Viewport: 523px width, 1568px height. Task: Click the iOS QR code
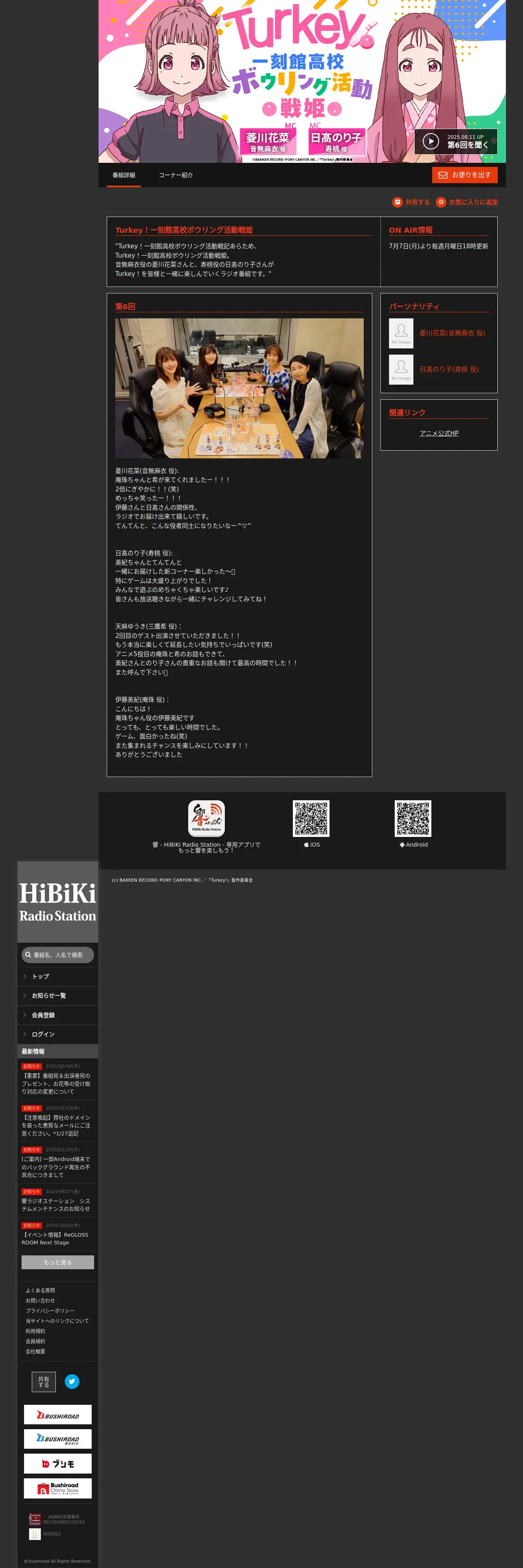pyautogui.click(x=311, y=818)
